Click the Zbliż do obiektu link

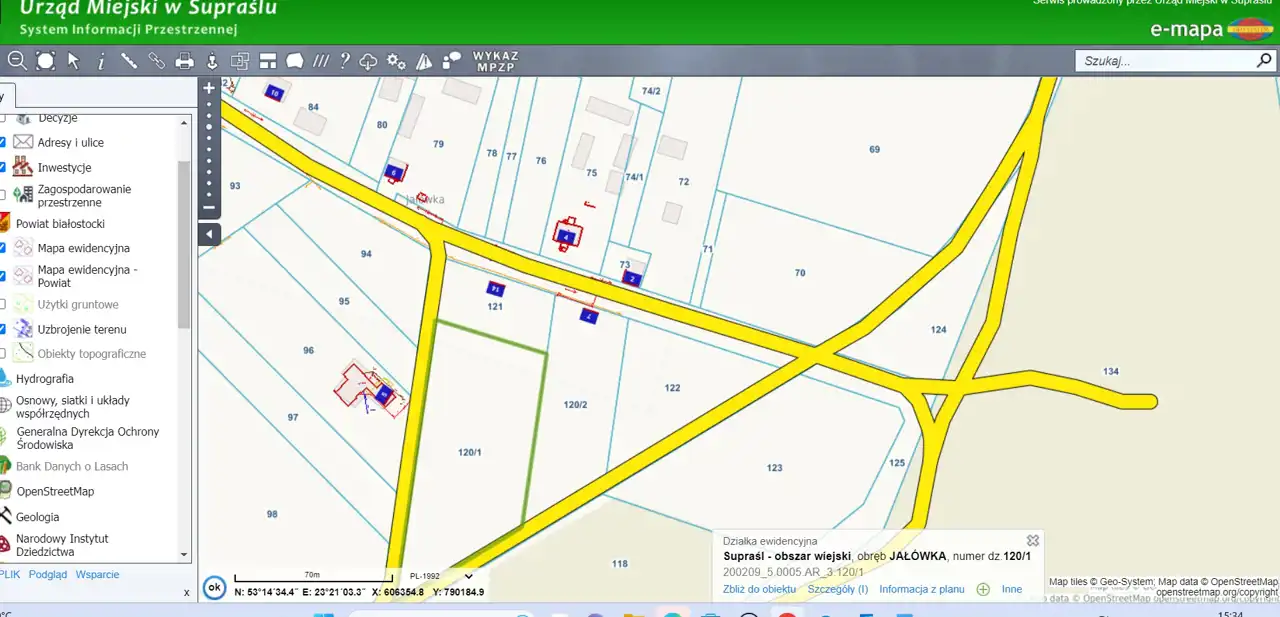point(759,589)
